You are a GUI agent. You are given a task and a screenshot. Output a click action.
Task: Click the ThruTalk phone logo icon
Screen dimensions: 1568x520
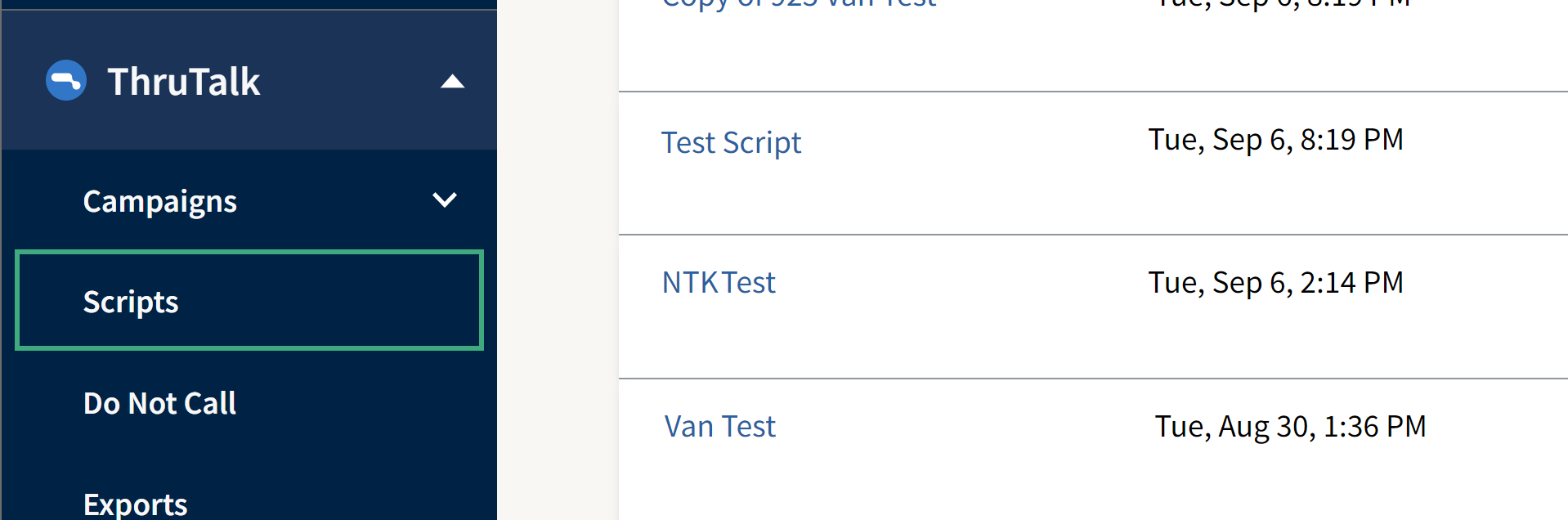[65, 80]
